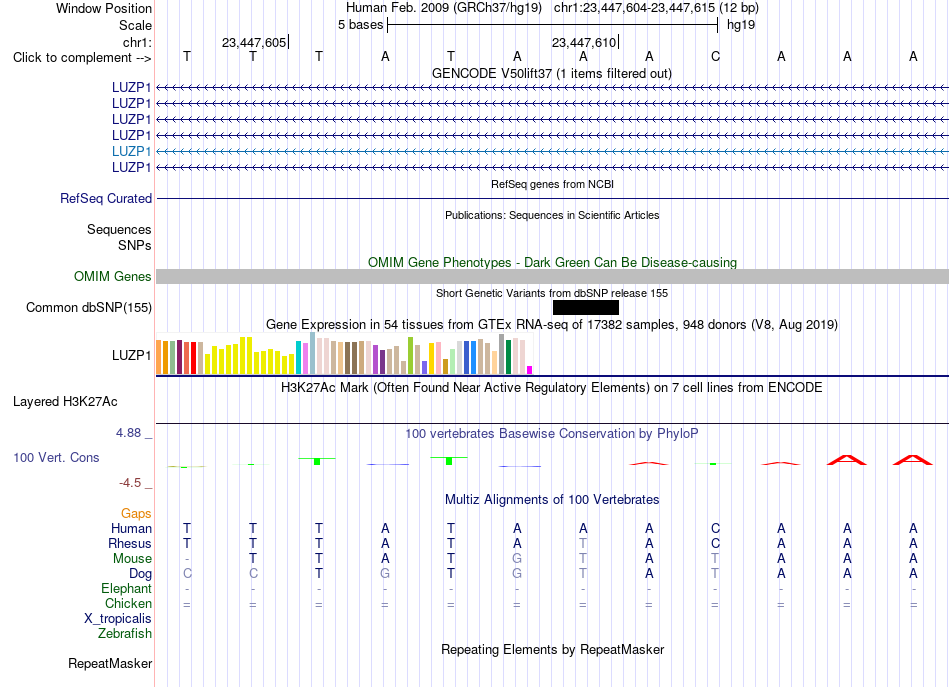This screenshot has height=687, width=950.
Task: Click the 'Click to complement -->' label
Action: [82, 58]
